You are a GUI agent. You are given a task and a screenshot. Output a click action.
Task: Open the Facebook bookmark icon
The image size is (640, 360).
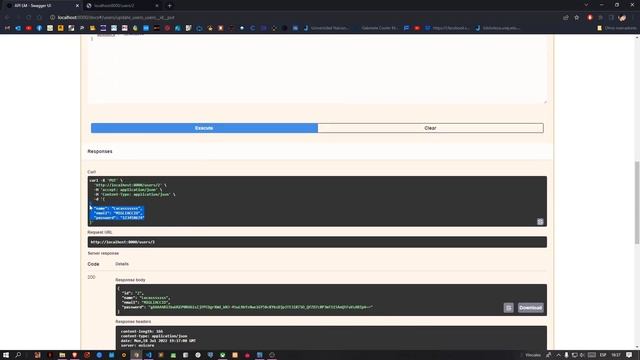[39, 28]
